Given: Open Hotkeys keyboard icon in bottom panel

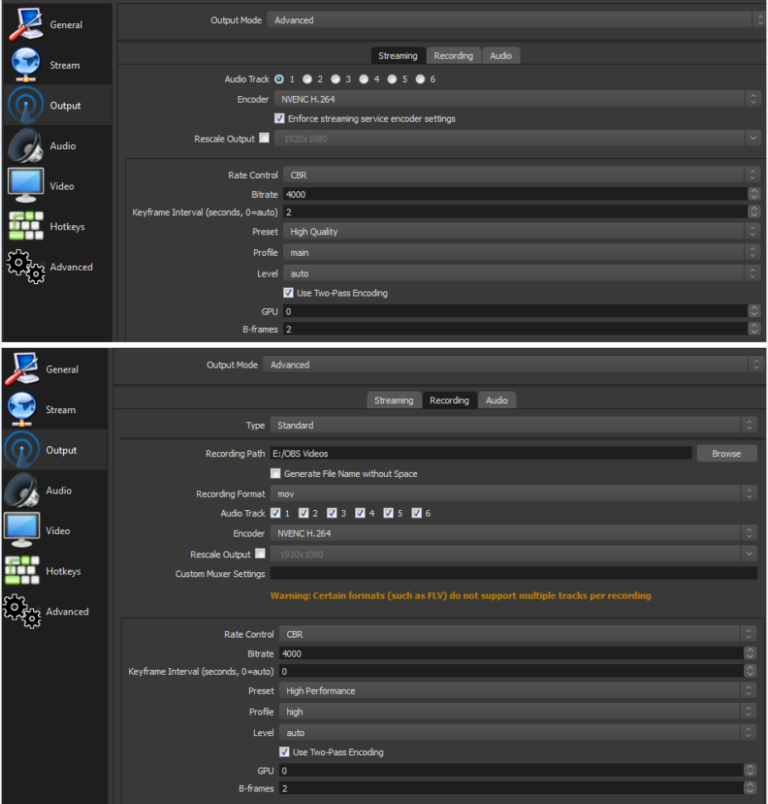Looking at the screenshot, I should tap(22, 571).
